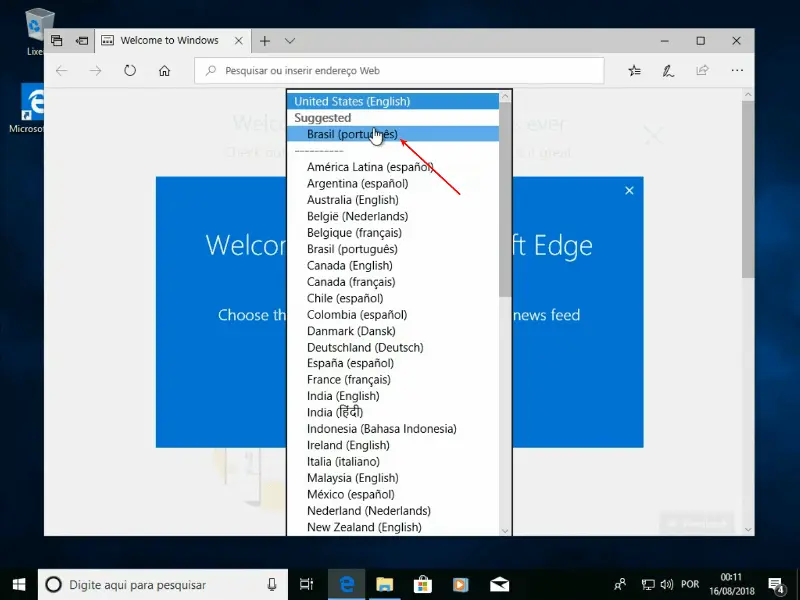Screen dimensions: 800x600
Task: Open a new tab with plus icon
Action: [x=265, y=41]
